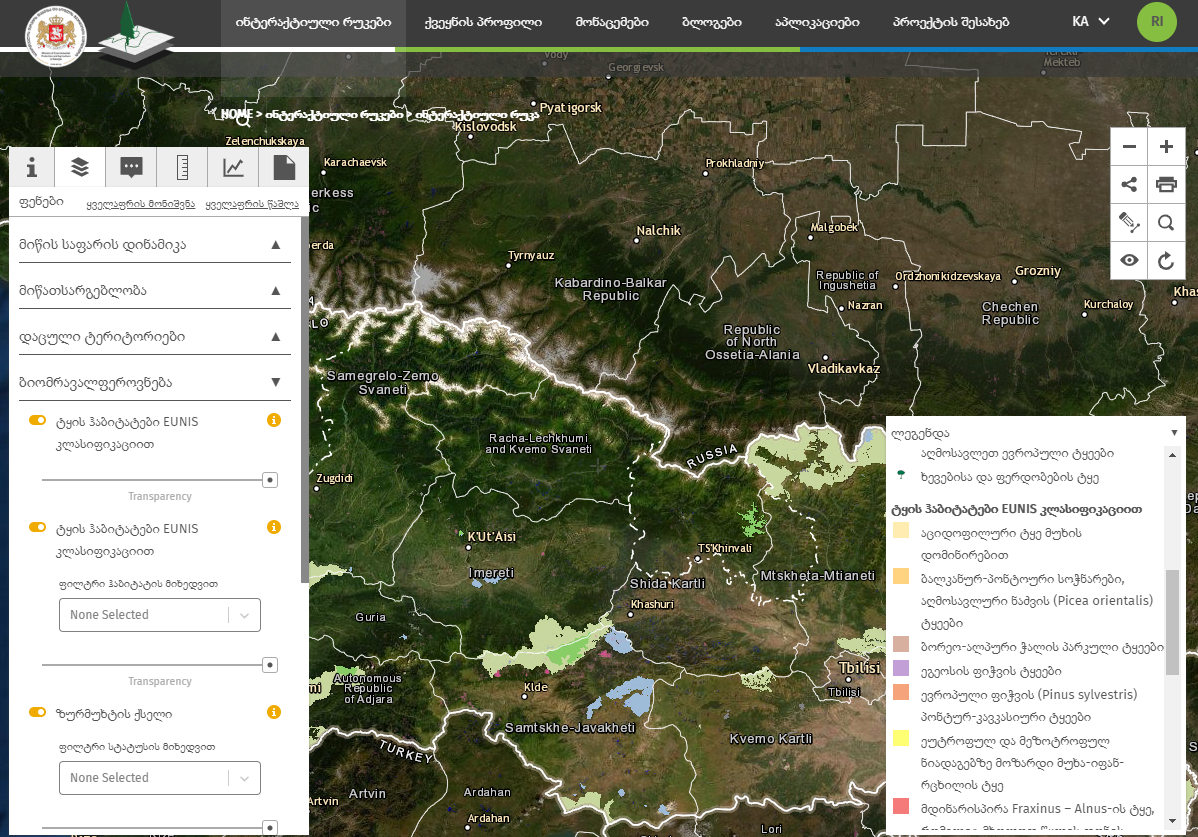Toggle the eye visibility tool on the map
The image size is (1198, 837).
(x=1129, y=260)
